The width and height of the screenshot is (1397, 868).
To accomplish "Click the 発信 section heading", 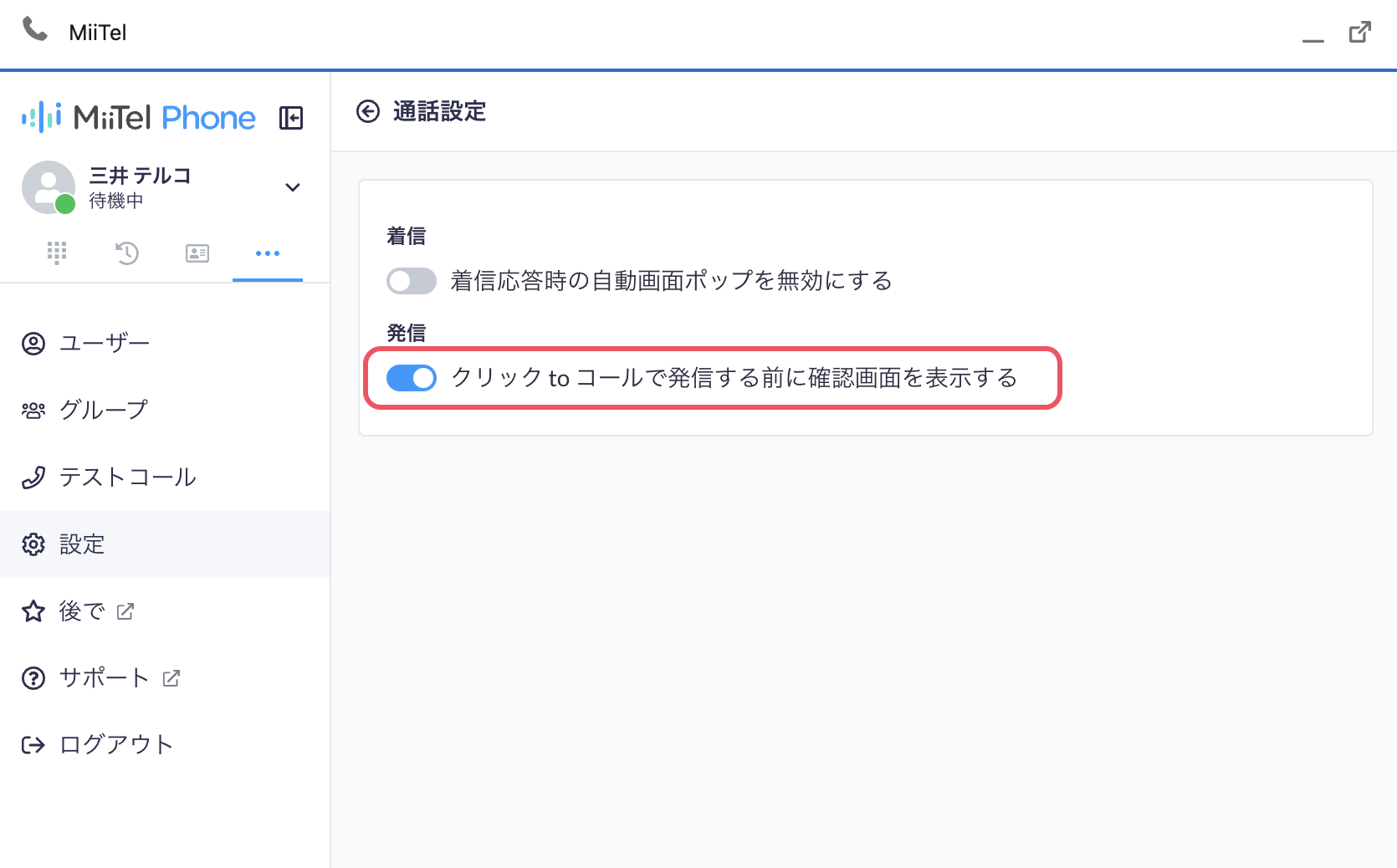I will 407,334.
